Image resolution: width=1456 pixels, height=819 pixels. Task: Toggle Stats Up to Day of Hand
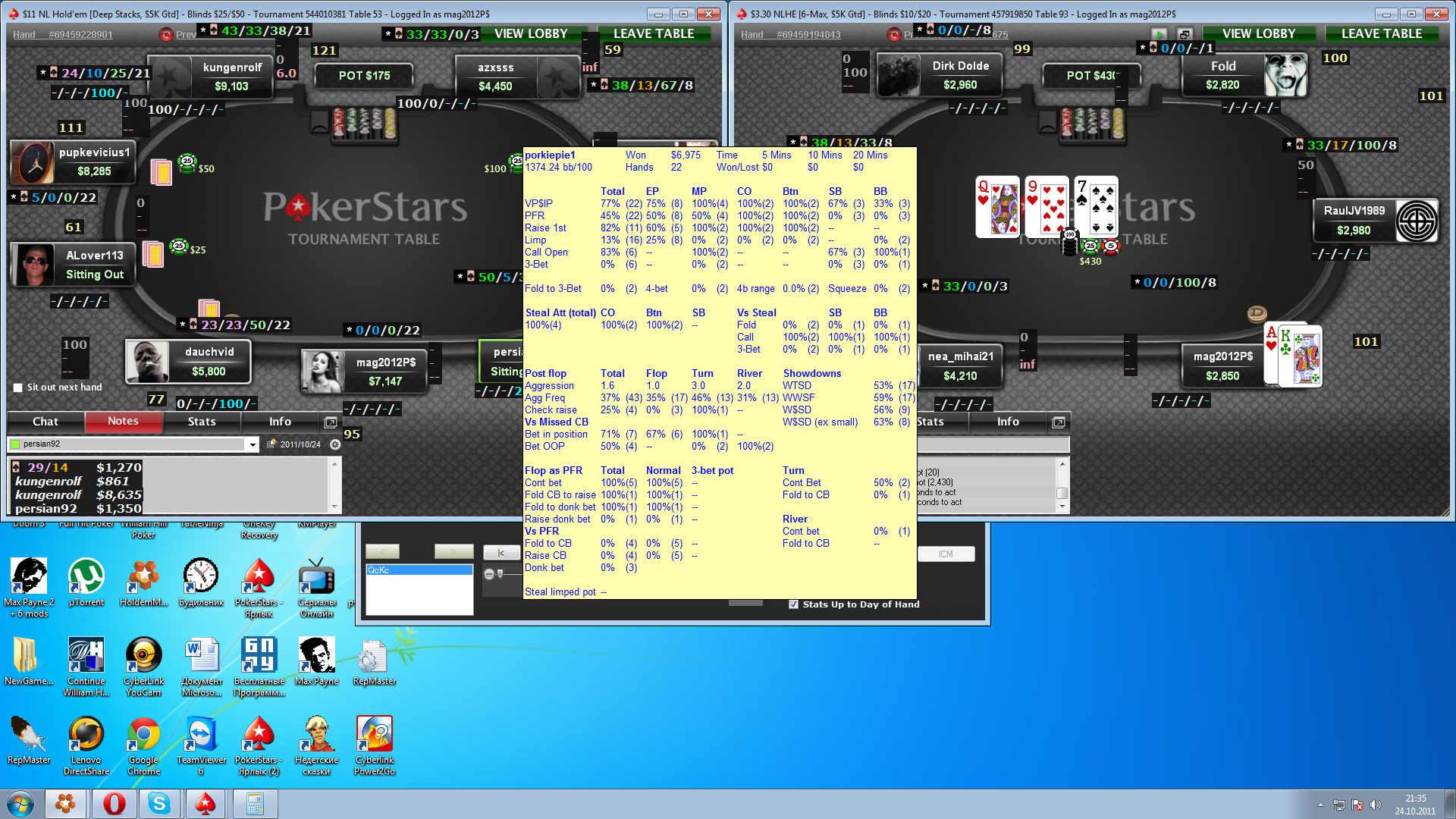coord(793,604)
